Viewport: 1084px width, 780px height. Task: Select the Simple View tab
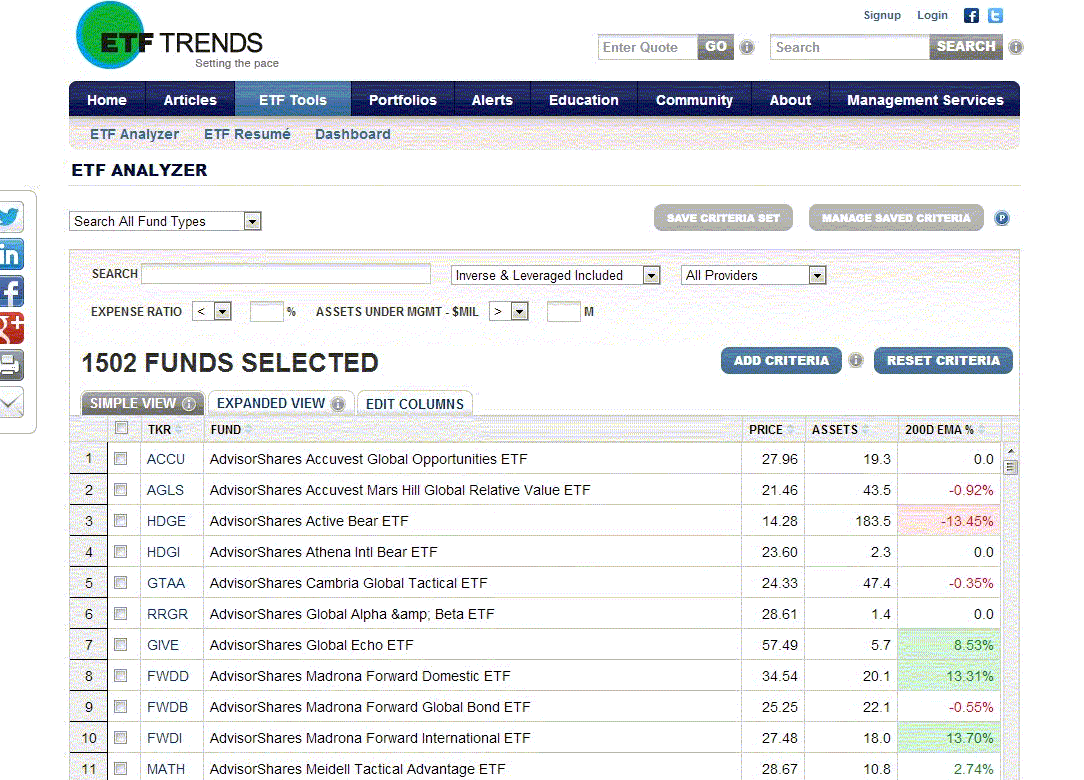click(142, 404)
